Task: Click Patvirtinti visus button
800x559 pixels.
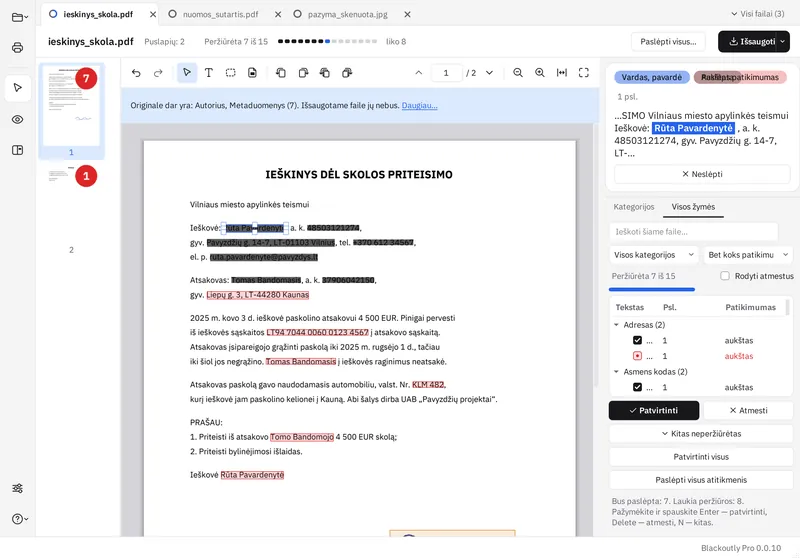Action: (701, 456)
